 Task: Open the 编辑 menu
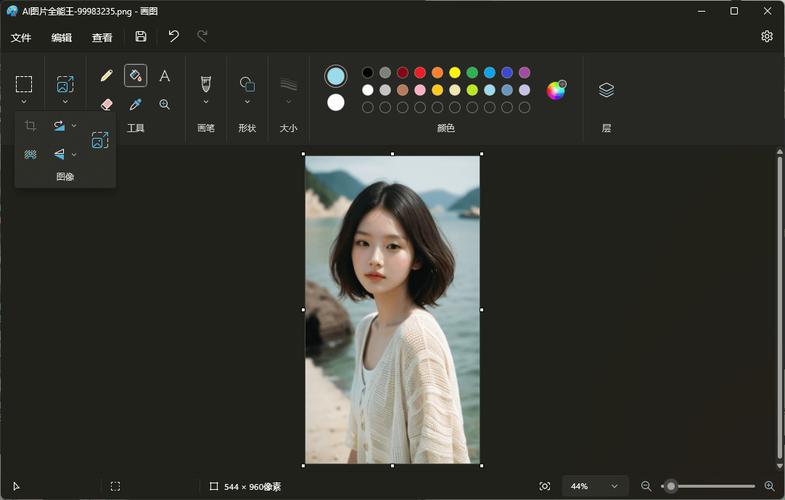(x=62, y=38)
